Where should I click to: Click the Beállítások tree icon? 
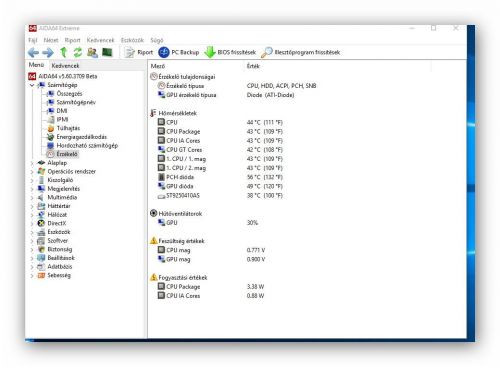click(x=41, y=258)
